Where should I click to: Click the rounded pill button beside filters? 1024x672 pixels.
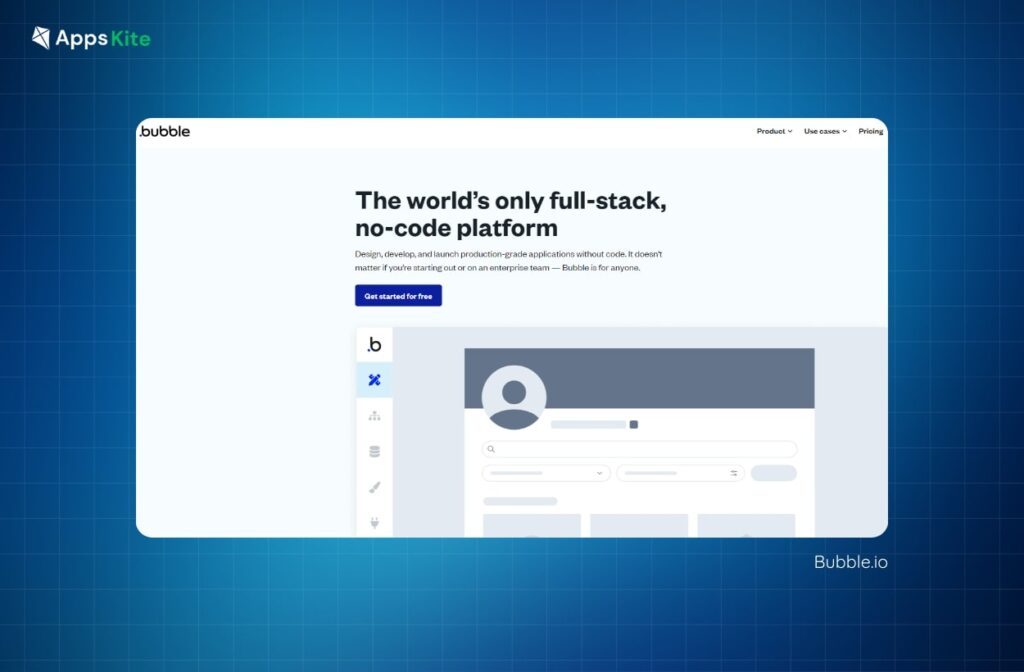pos(773,473)
